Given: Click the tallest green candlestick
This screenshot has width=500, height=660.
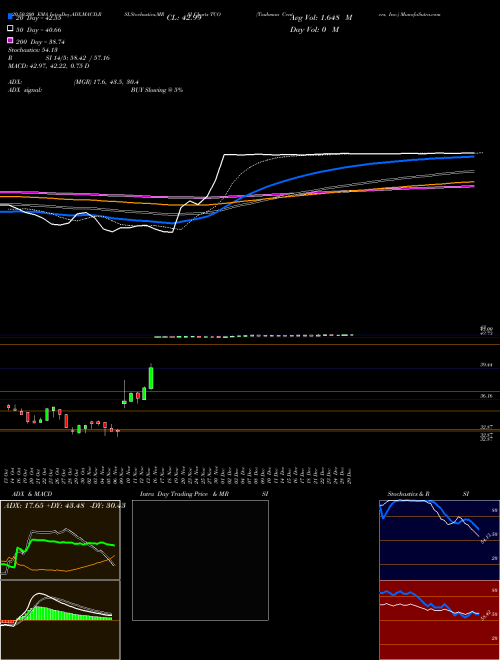Looking at the screenshot, I should pos(151,378).
